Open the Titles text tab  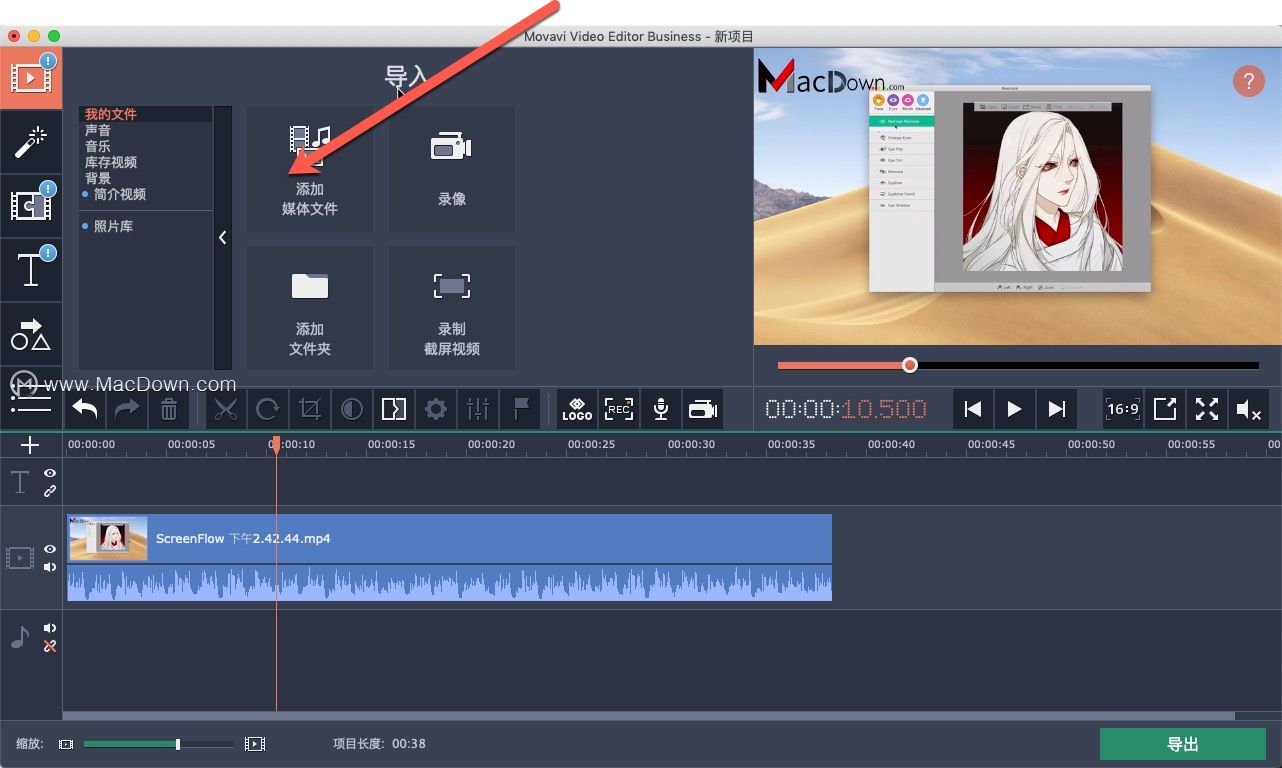pyautogui.click(x=31, y=269)
